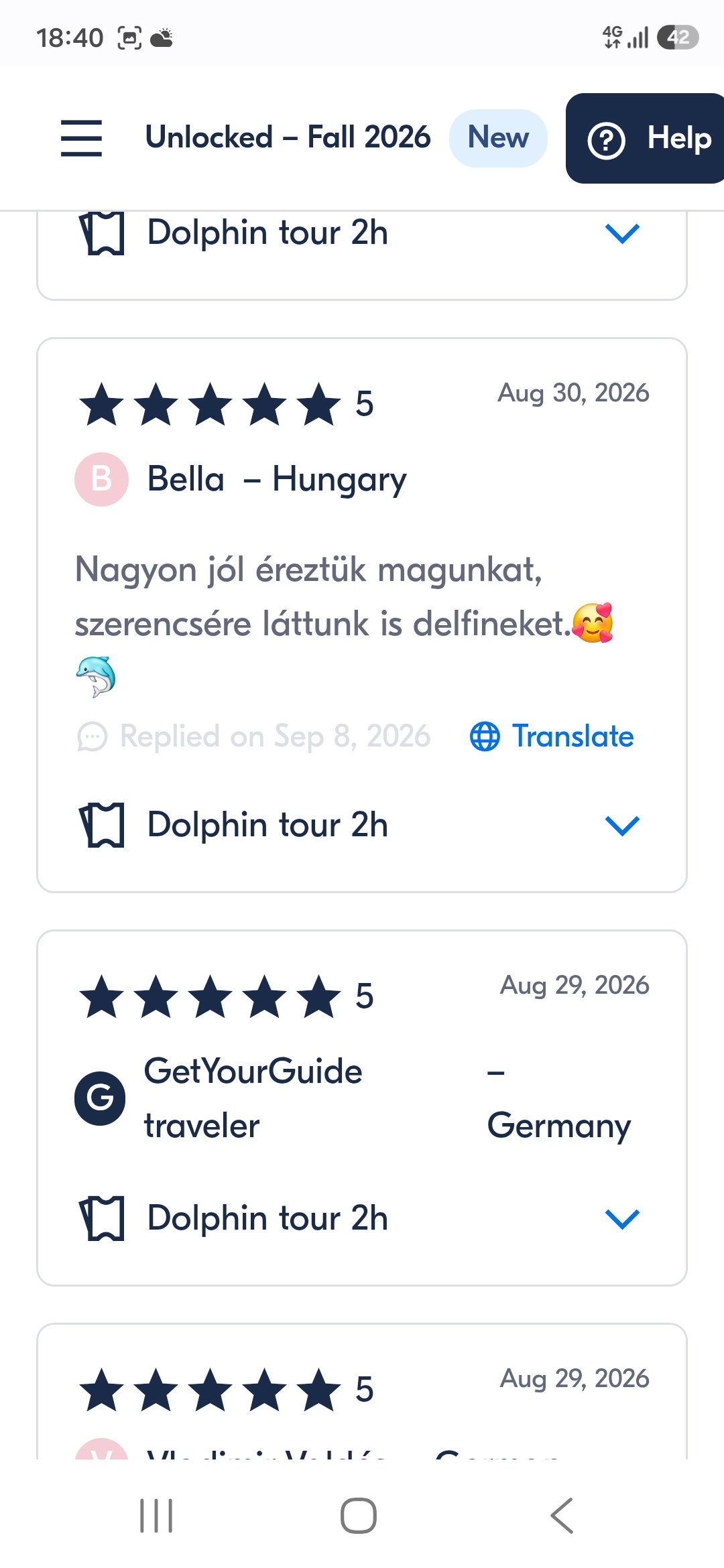Screen dimensions: 724x1568
Task: Tap the GetYourGuide traveler G avatar
Action: [100, 1098]
